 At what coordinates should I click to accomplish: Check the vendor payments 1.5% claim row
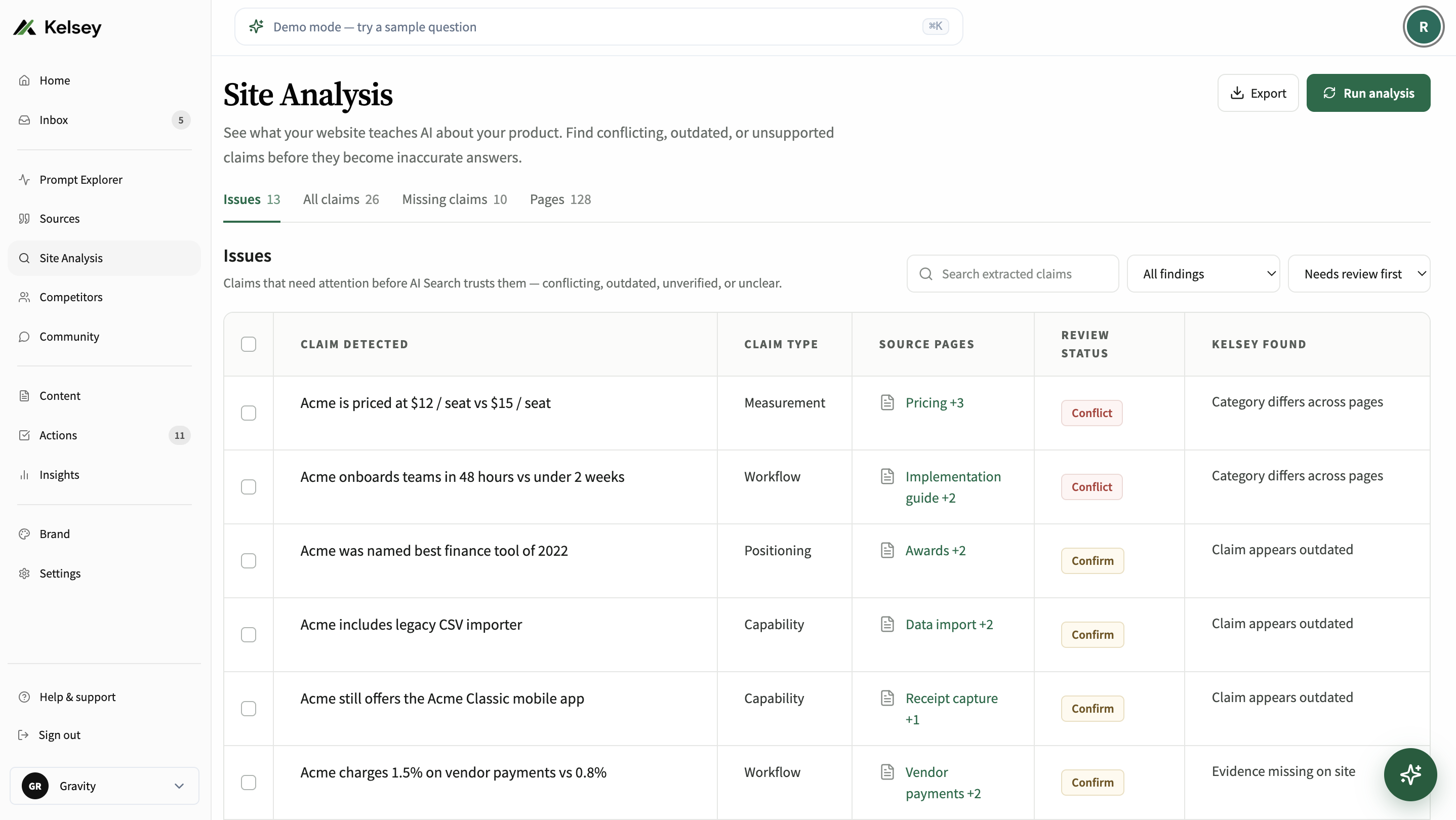click(249, 782)
